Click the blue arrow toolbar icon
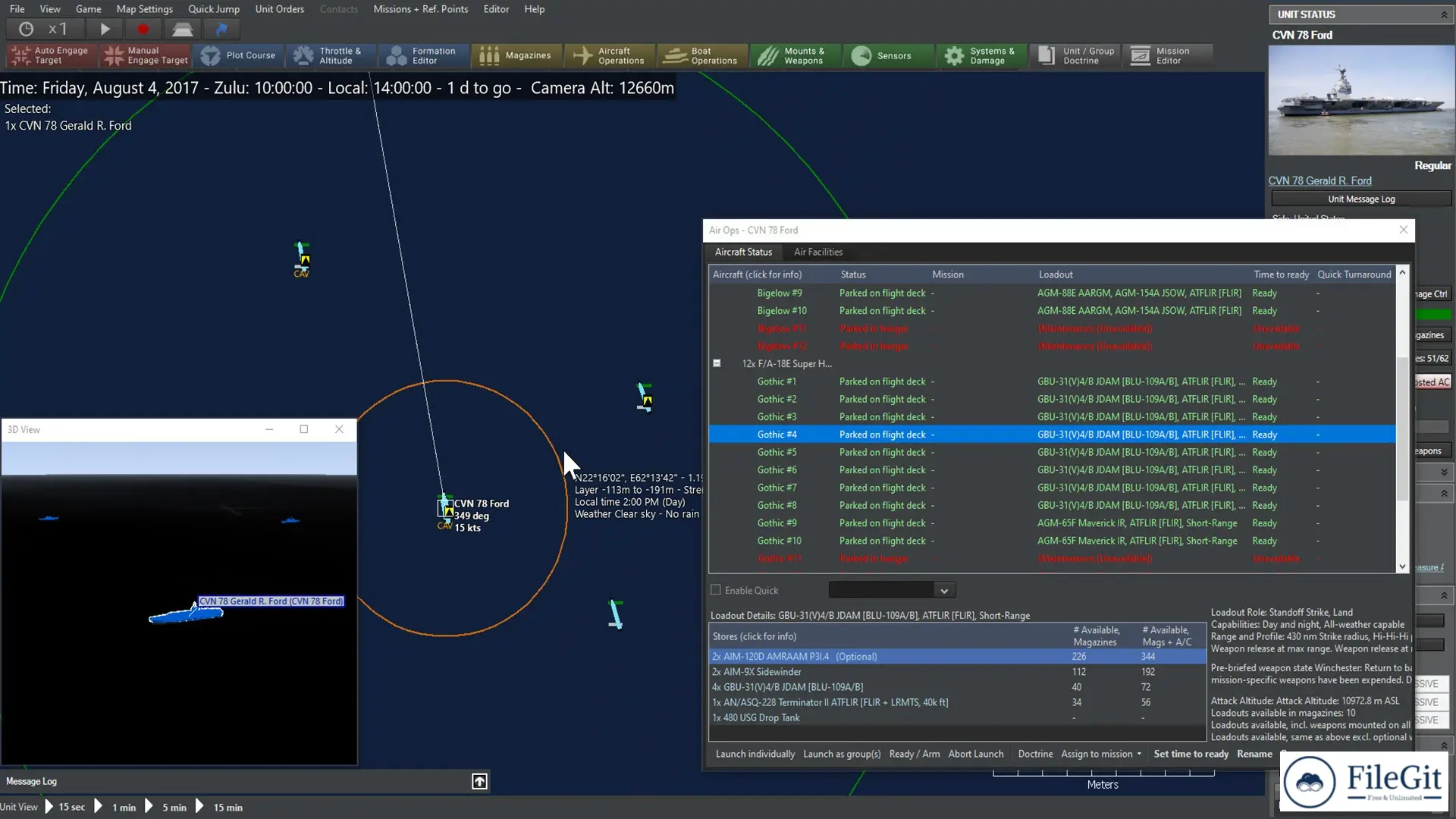Image resolution: width=1456 pixels, height=819 pixels. [x=221, y=30]
